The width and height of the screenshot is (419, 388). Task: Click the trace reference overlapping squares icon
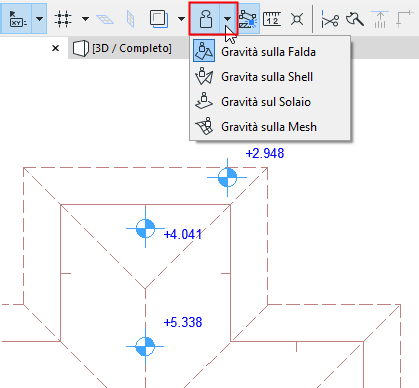coord(158,19)
